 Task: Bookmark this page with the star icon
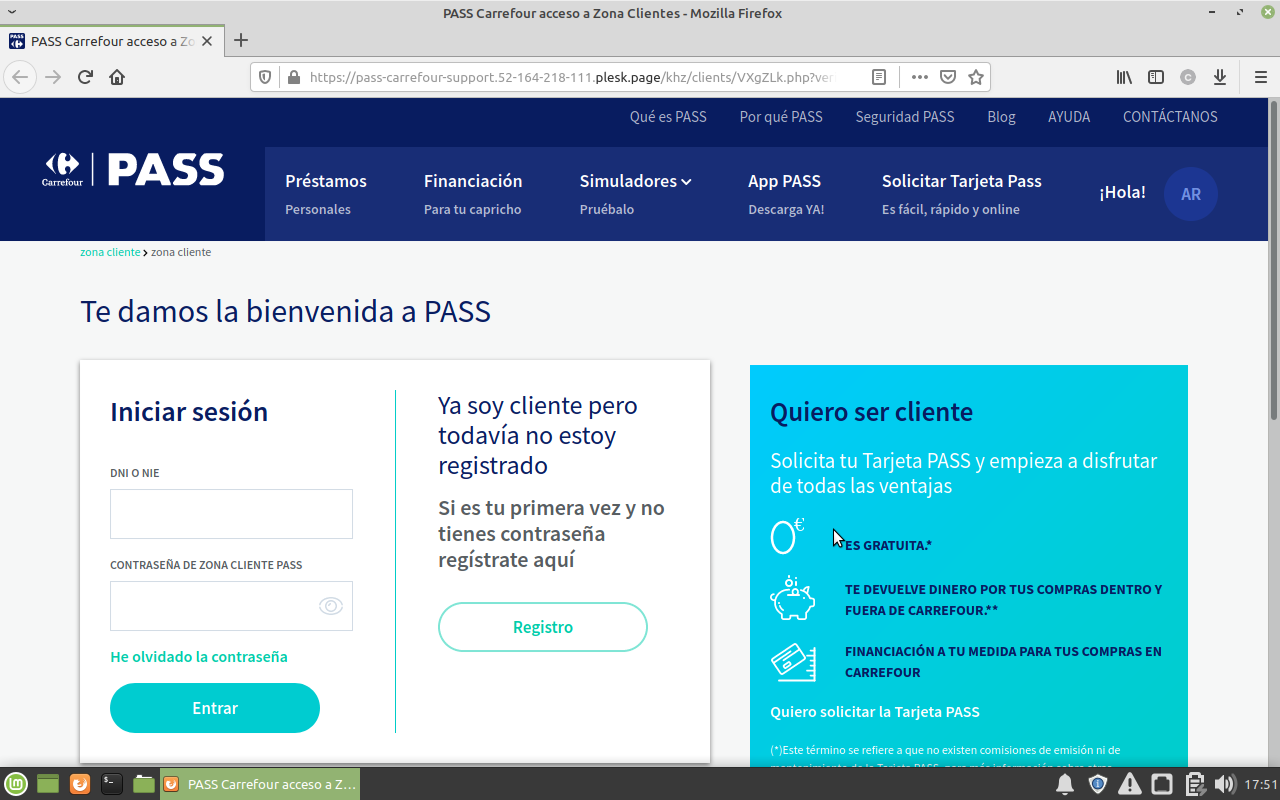(x=976, y=77)
